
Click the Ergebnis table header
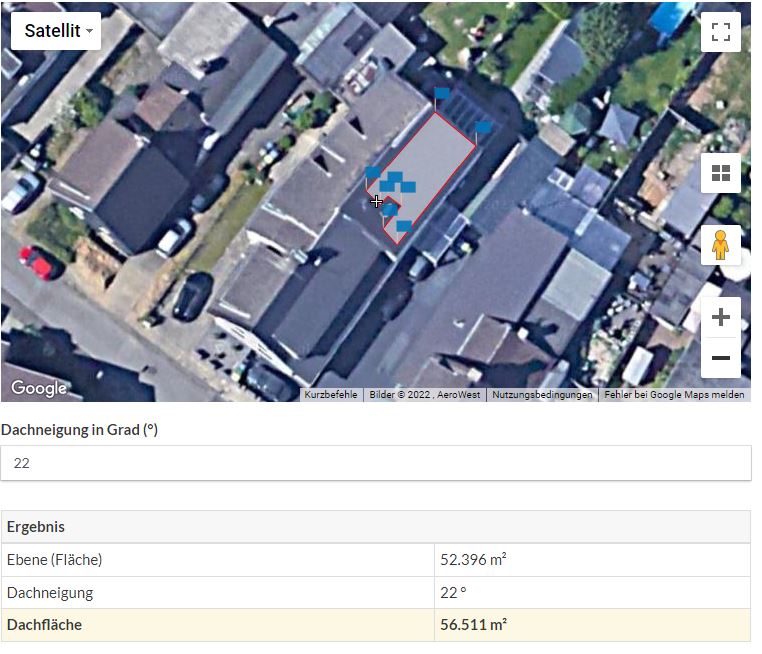376,527
